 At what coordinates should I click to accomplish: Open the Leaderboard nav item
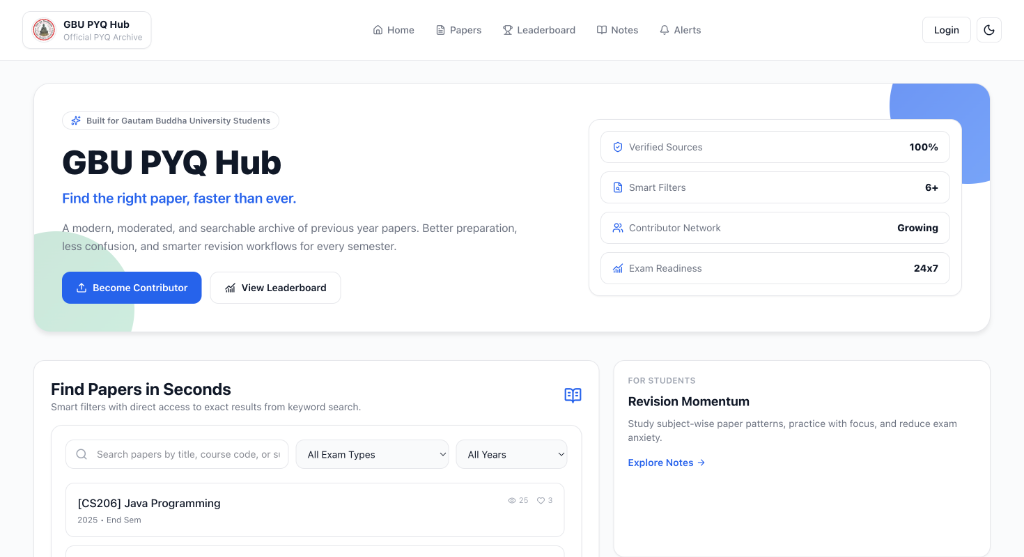pyautogui.click(x=539, y=30)
